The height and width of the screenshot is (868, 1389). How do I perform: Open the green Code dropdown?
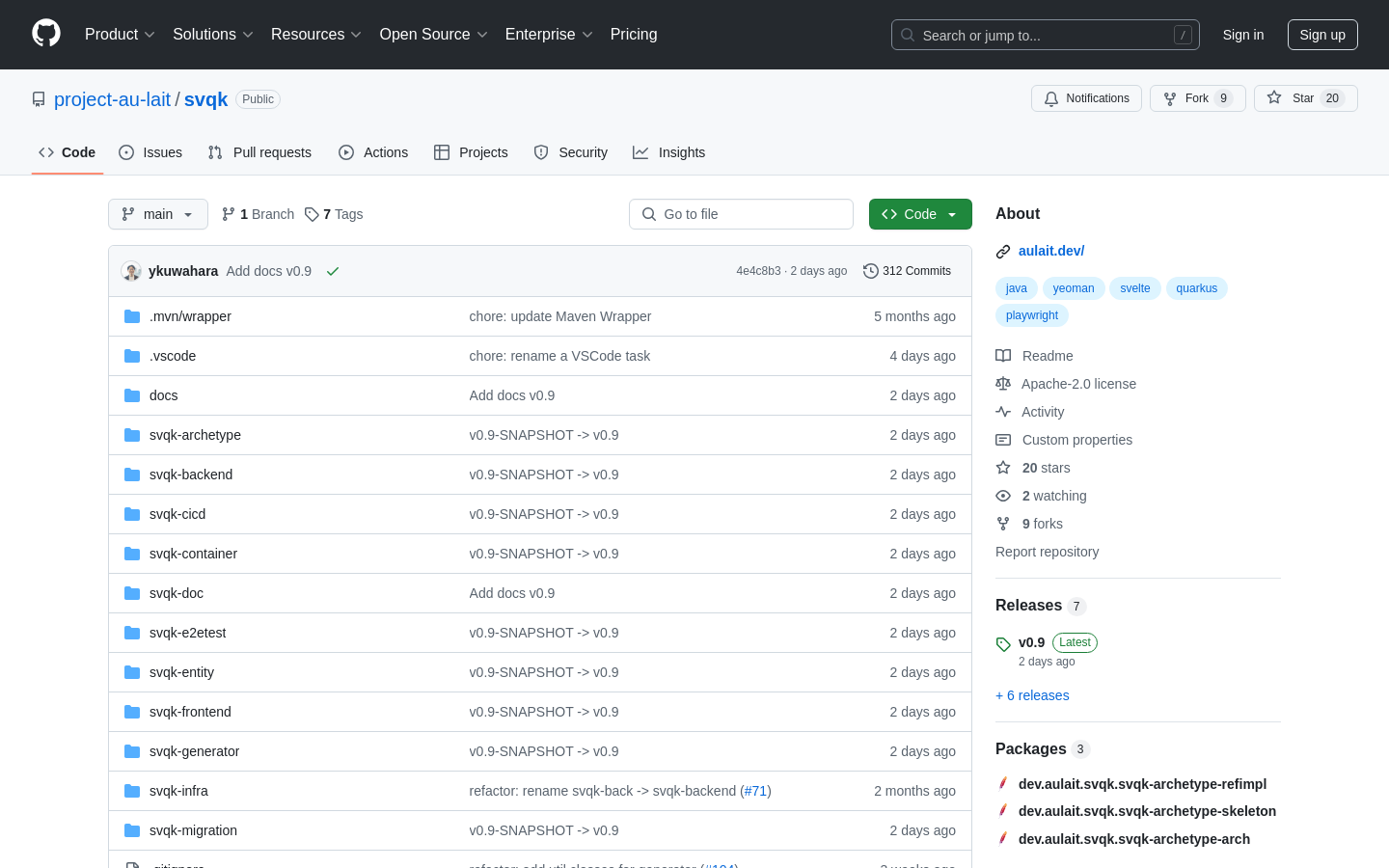(x=920, y=214)
